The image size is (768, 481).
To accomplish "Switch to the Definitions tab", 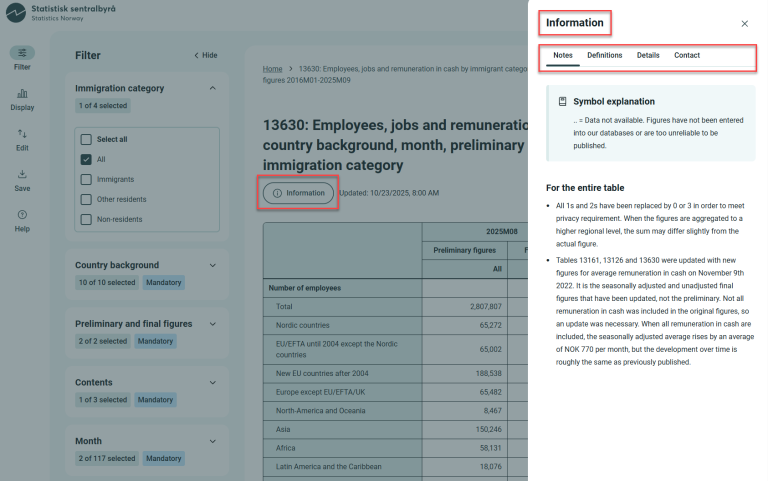I will tap(604, 55).
